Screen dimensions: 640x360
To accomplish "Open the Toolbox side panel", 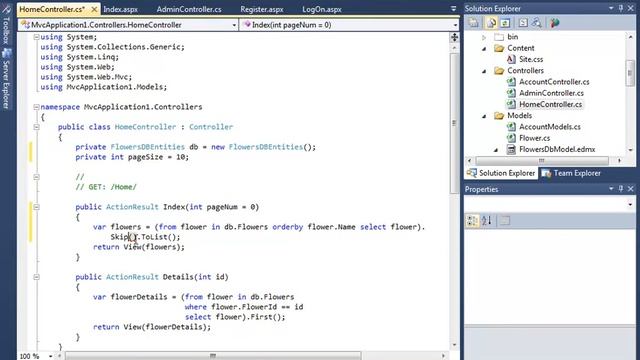I will click(6, 25).
